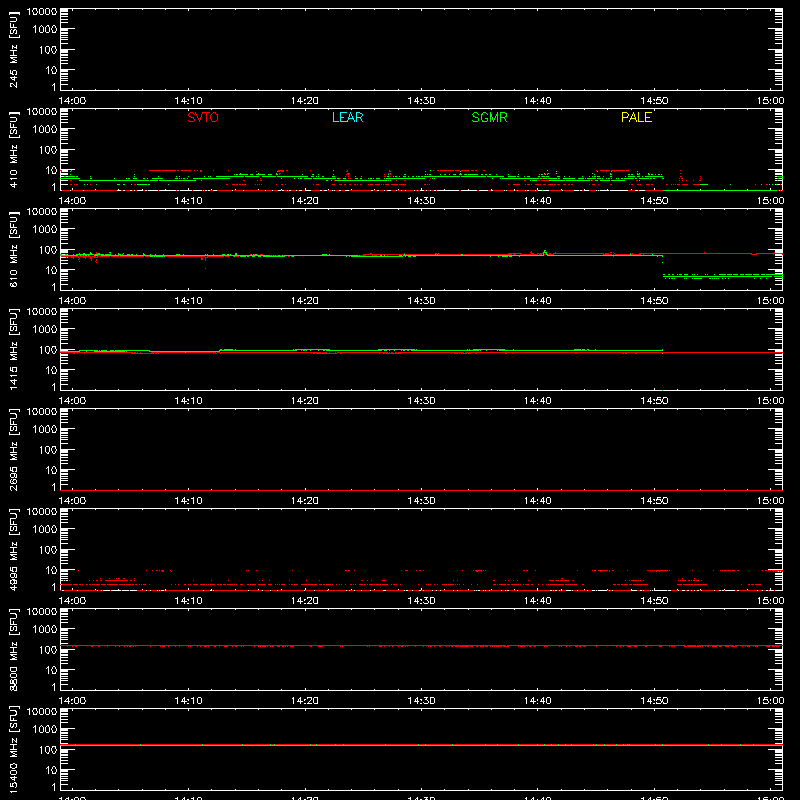Click the 10000 tick label on 8800 MHz panel
Viewport: 800px width, 800px height.
(x=42, y=612)
